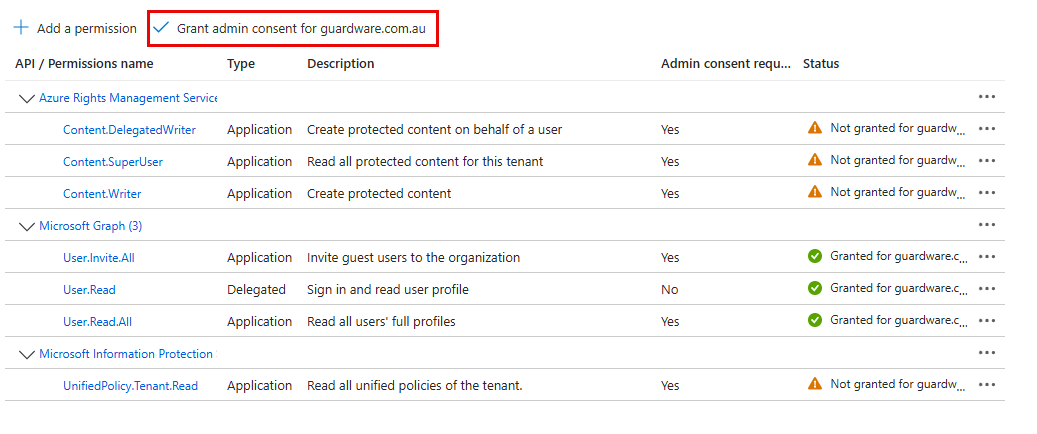Sort by the API / Permissions name column header
Viewport: 1037px width, 434px height.
tap(84, 64)
